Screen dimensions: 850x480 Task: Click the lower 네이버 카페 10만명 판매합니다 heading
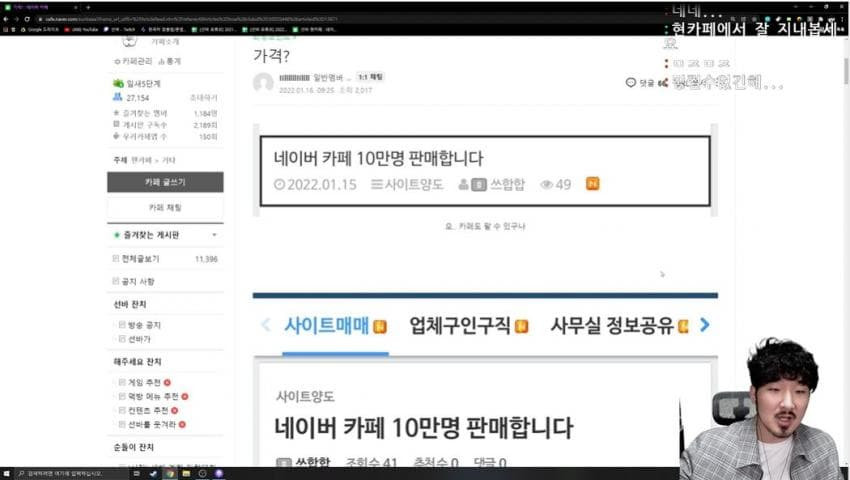pyautogui.click(x=423, y=427)
